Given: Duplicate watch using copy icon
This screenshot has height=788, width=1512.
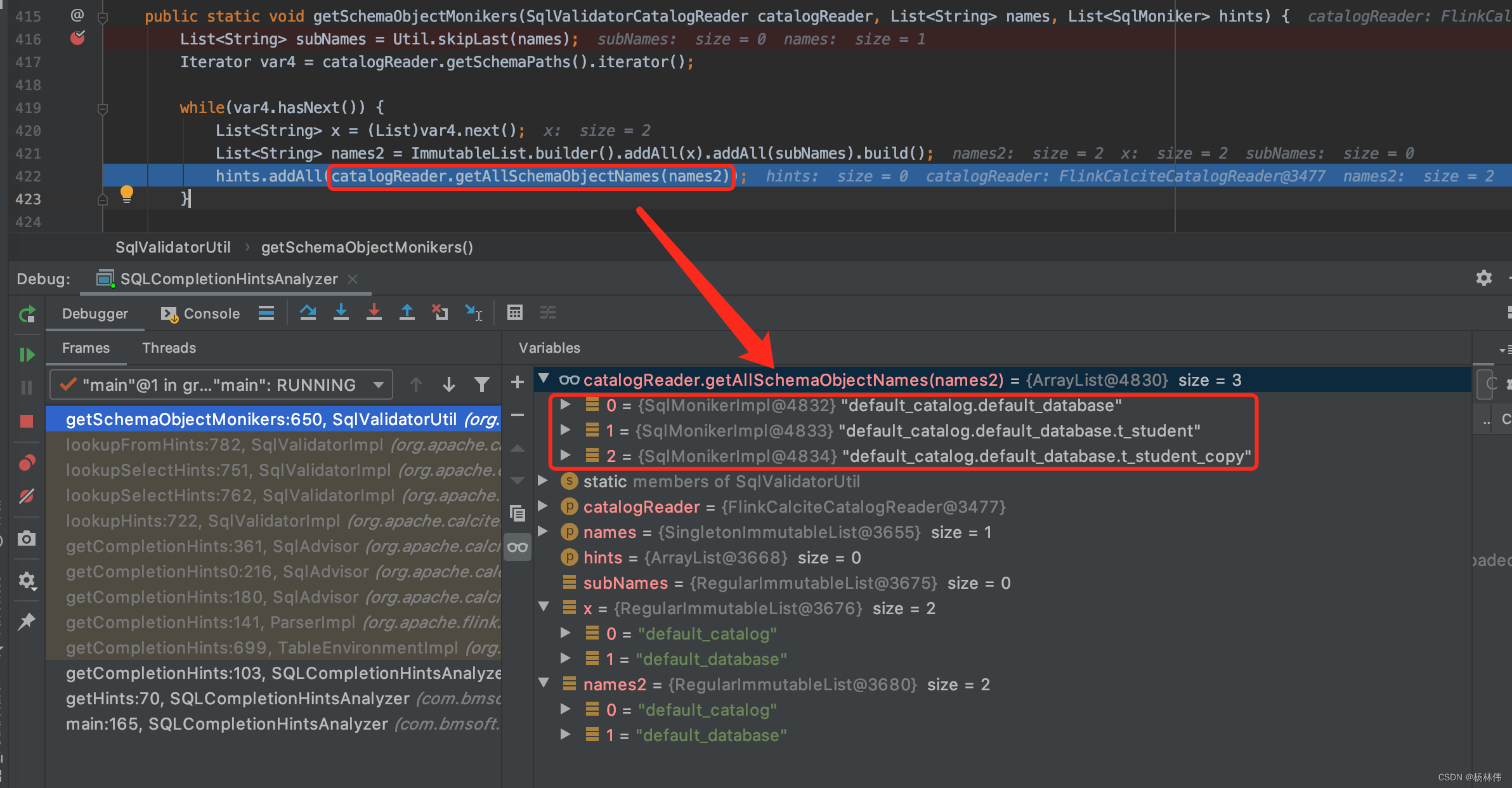Looking at the screenshot, I should pyautogui.click(x=518, y=513).
